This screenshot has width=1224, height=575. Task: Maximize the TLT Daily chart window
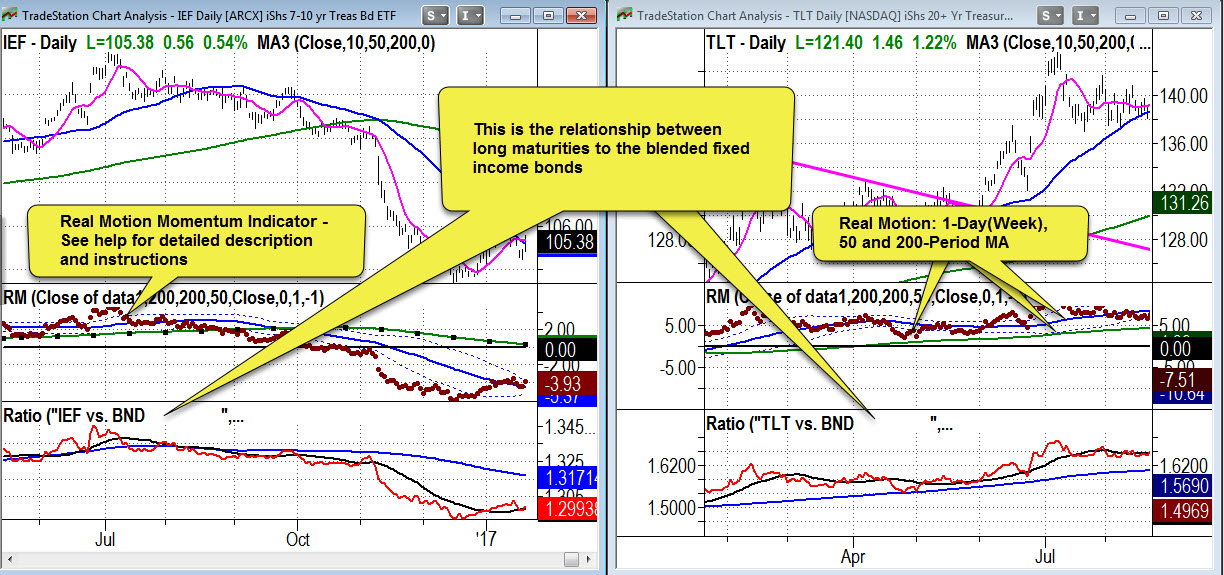click(1164, 16)
